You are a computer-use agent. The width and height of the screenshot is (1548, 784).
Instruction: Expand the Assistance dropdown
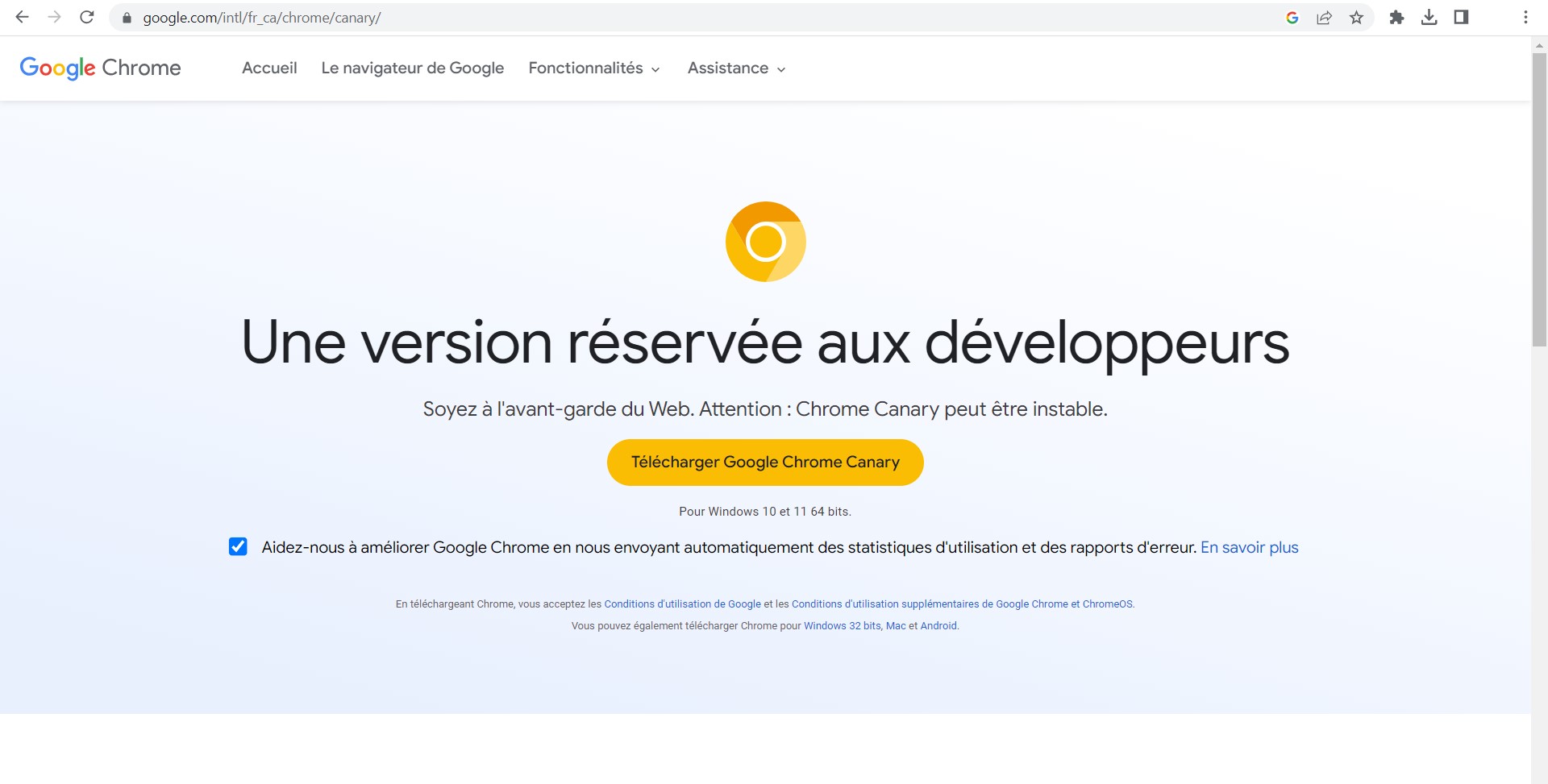click(736, 68)
